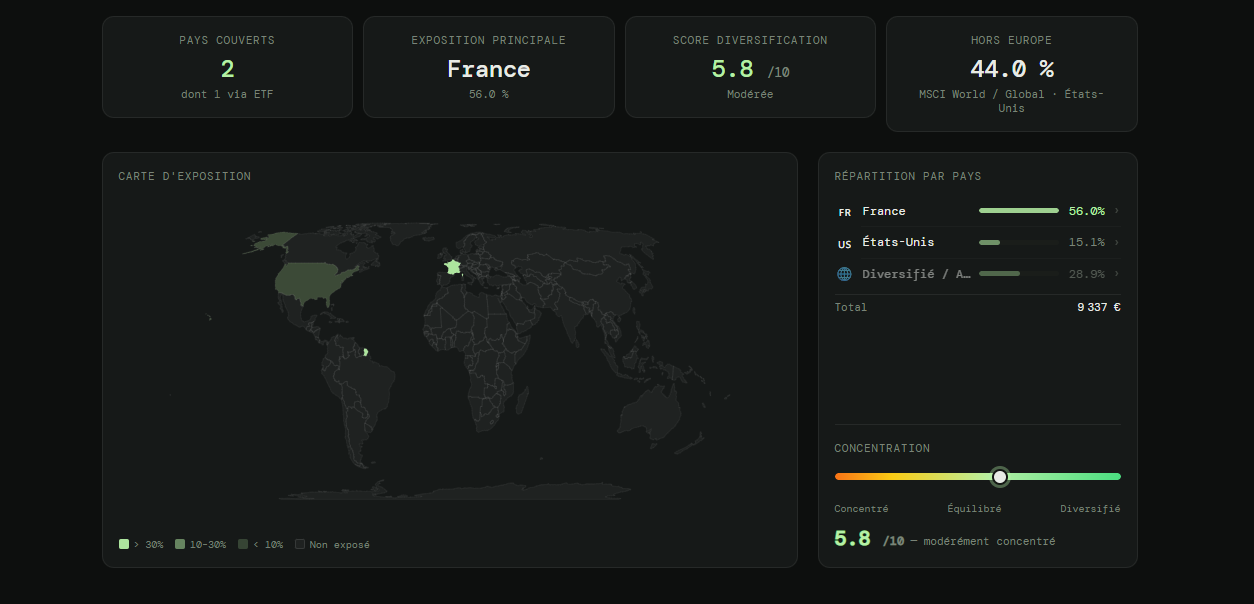
Task: Open the Pays Couverts card
Action: 227,67
